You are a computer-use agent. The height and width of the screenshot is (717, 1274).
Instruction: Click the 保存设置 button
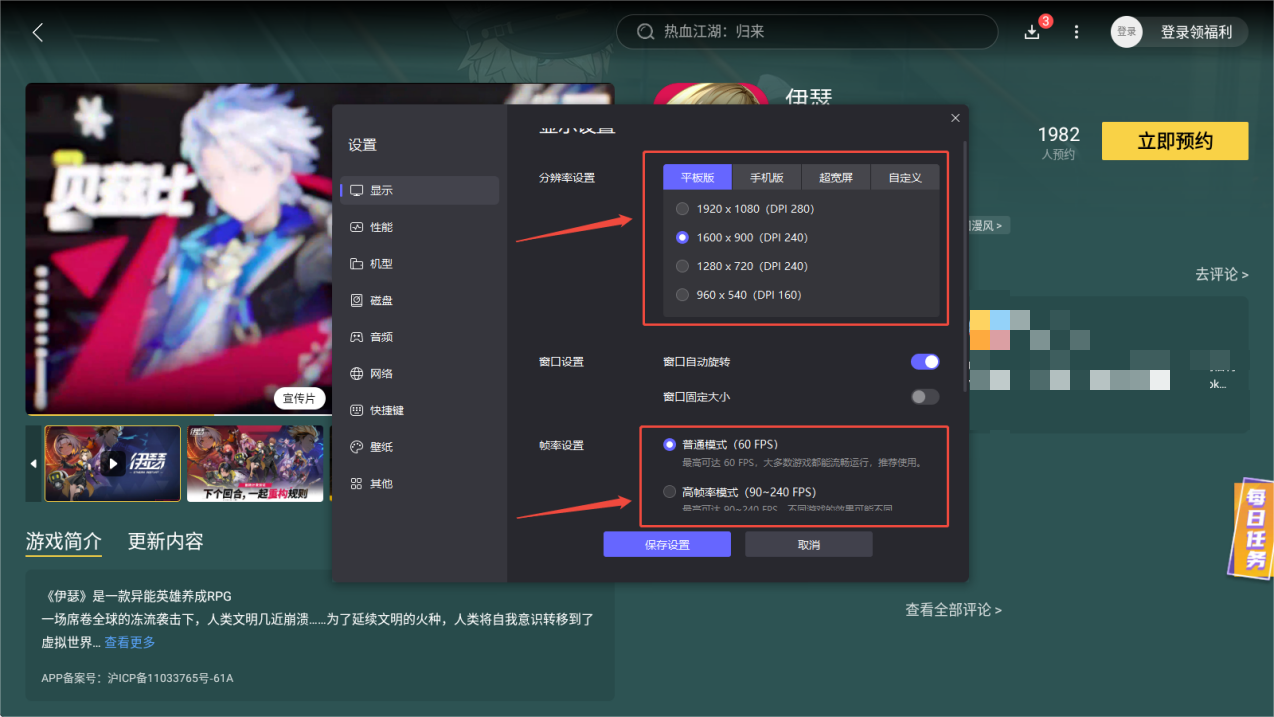click(x=667, y=545)
